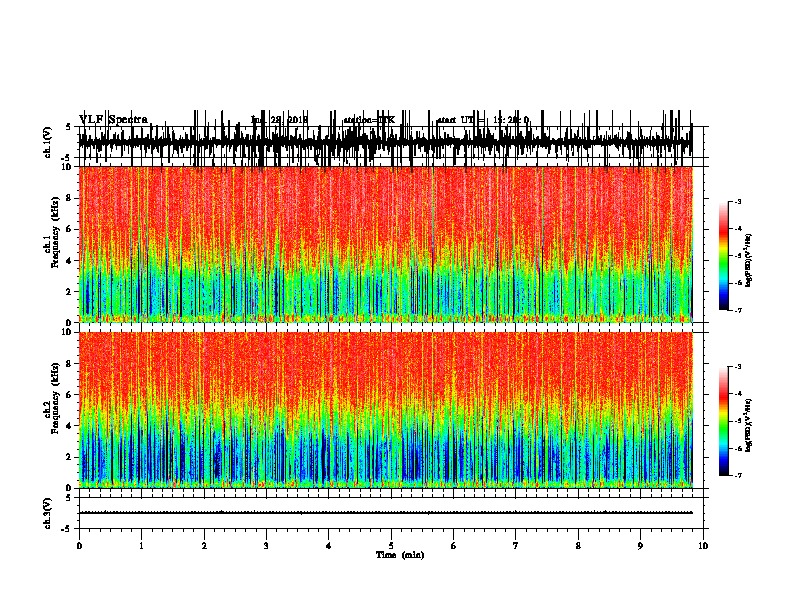Click the start UT time label
Image resolution: width=792 pixels, height=612 pixels.
[483, 120]
